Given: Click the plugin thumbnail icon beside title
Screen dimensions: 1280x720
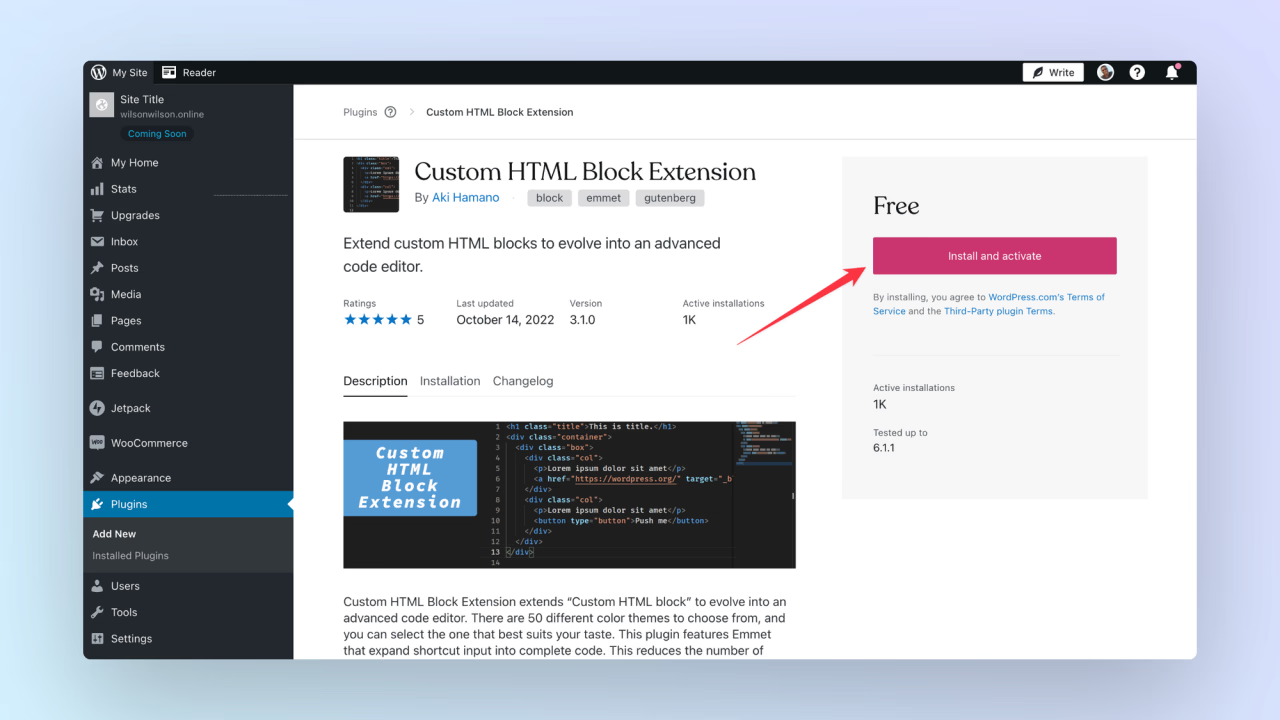Looking at the screenshot, I should coord(371,184).
